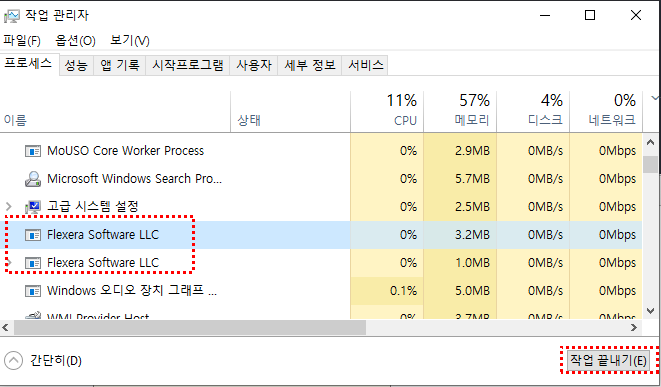The width and height of the screenshot is (661, 387).
Task: Sort by the CPU column header
Action: (x=387, y=112)
